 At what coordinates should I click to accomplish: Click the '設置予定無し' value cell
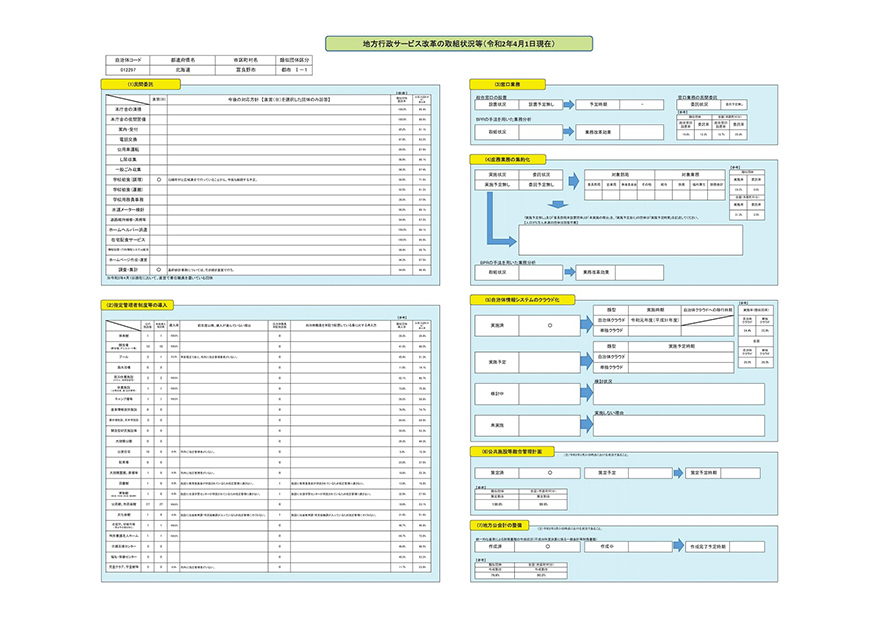tap(540, 105)
